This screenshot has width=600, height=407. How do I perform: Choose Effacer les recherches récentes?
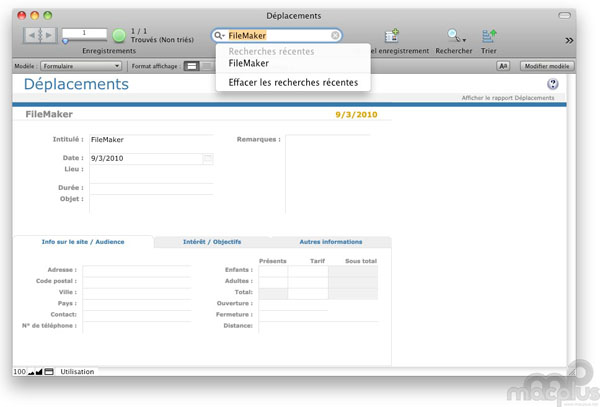click(x=293, y=82)
